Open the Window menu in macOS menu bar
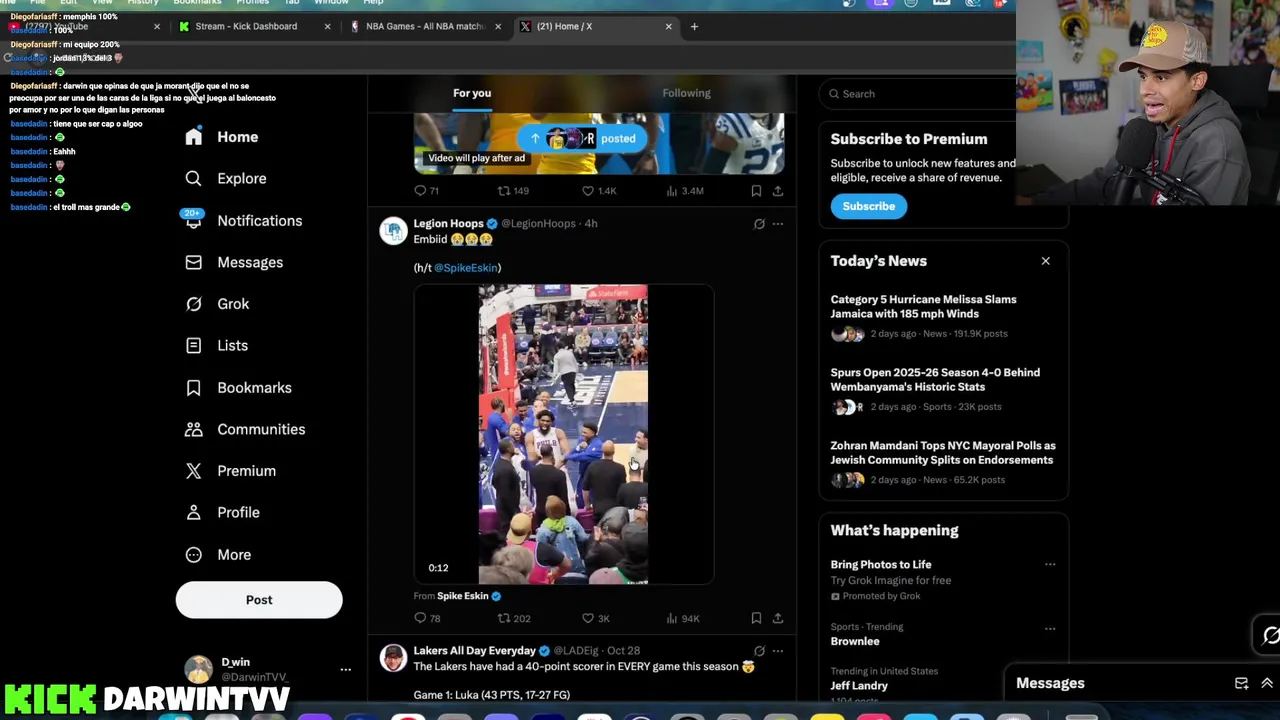This screenshot has height=720, width=1280. click(331, 3)
